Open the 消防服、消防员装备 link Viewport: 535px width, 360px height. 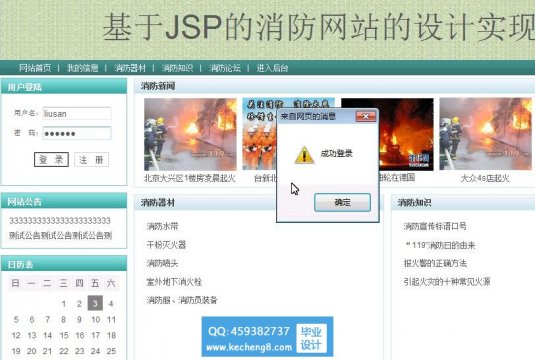182,300
